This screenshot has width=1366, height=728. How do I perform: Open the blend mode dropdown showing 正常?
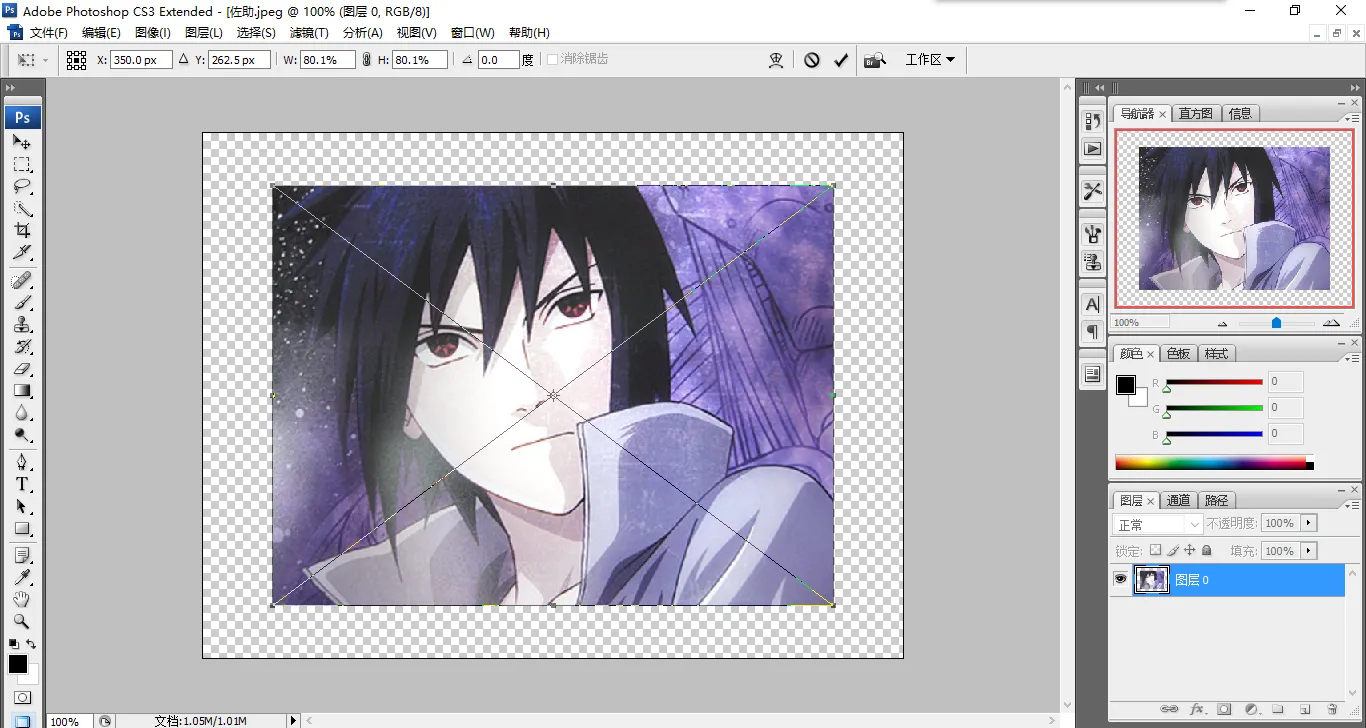1158,524
